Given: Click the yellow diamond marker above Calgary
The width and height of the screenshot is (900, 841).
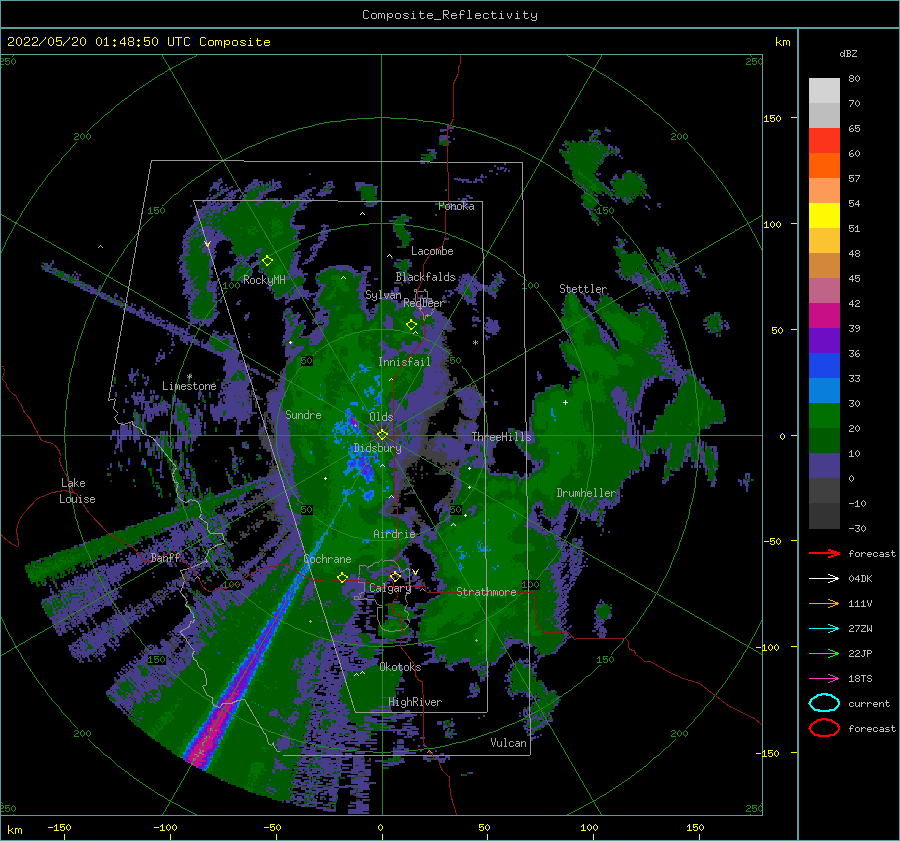Looking at the screenshot, I should (x=395, y=576).
